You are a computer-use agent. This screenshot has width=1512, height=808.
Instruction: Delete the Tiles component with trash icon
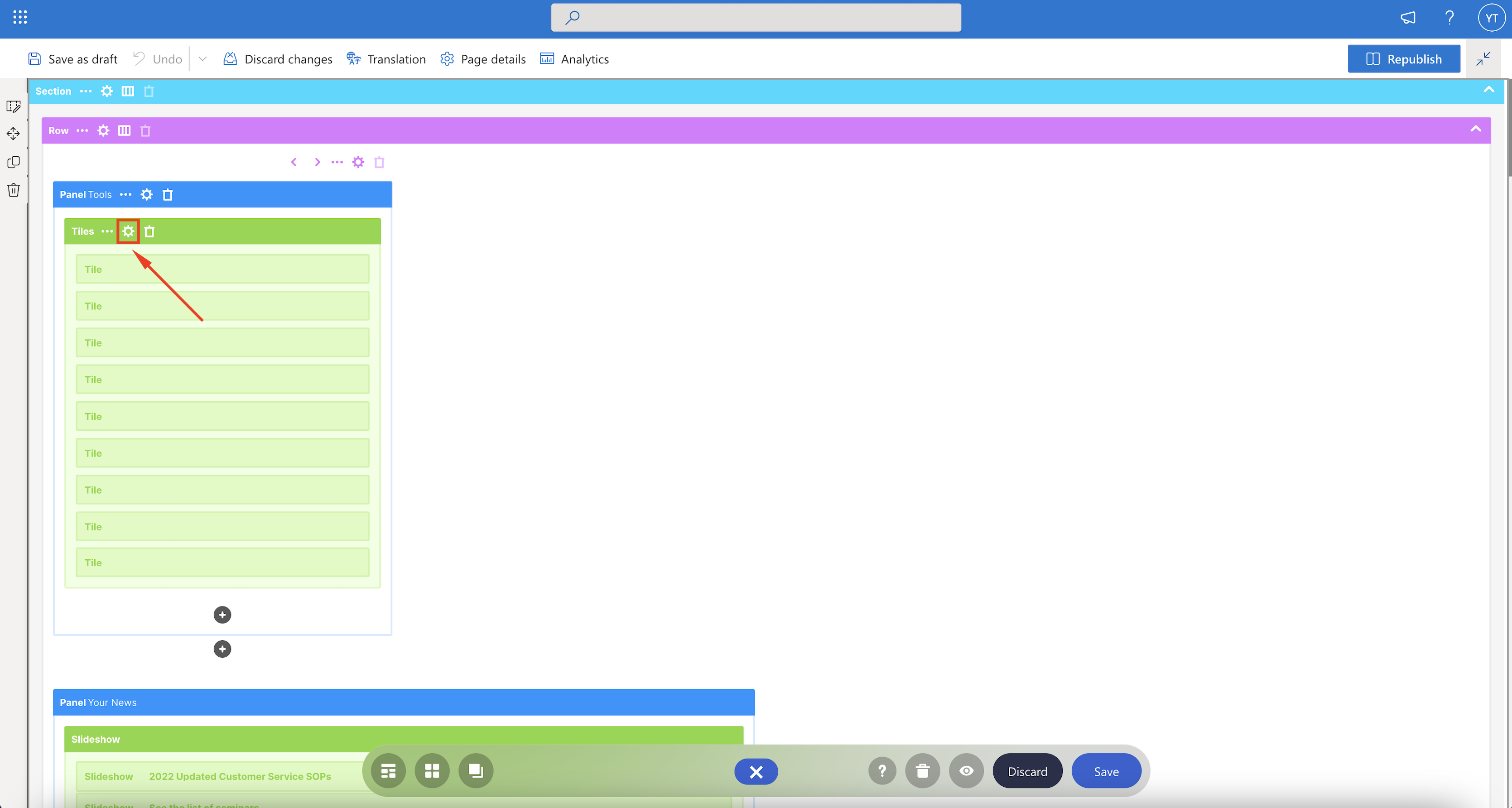pyautogui.click(x=149, y=231)
